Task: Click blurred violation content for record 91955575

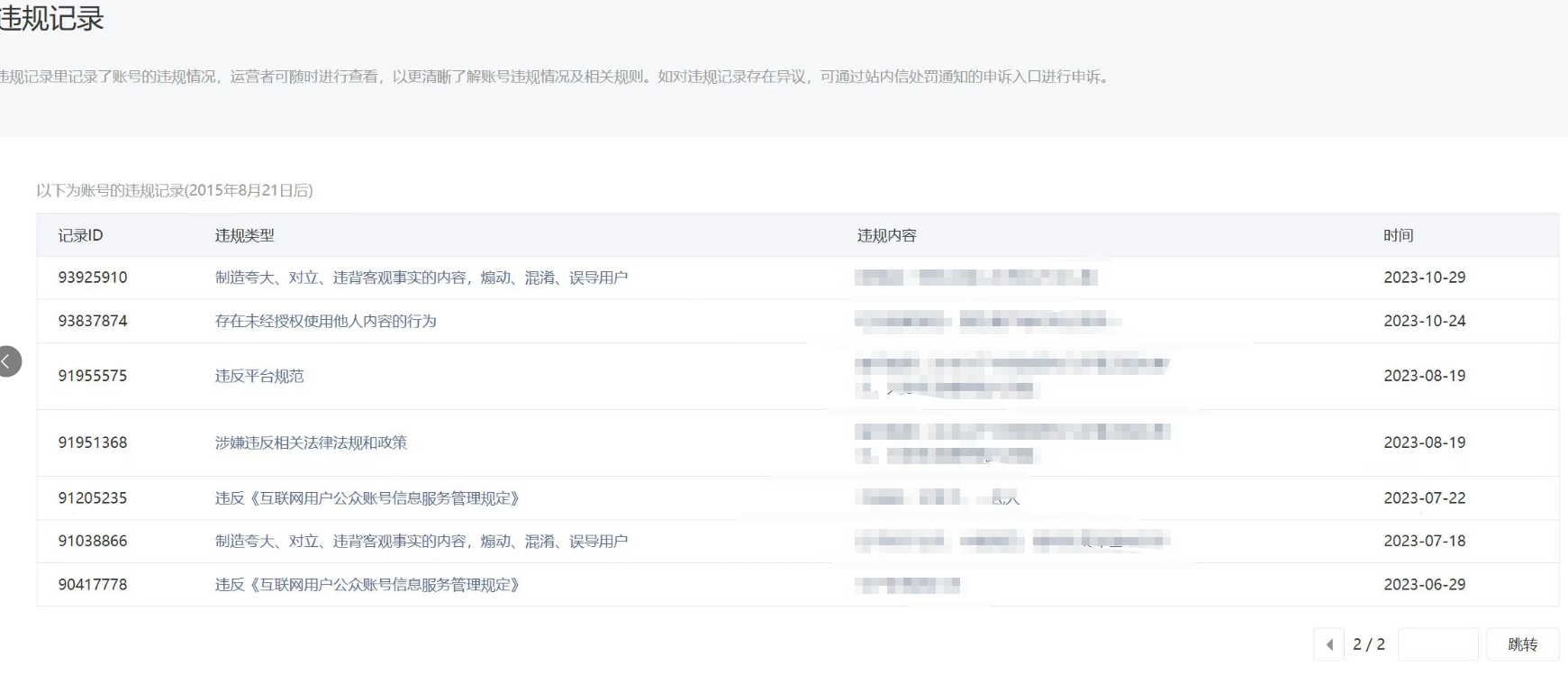Action: click(x=1012, y=377)
